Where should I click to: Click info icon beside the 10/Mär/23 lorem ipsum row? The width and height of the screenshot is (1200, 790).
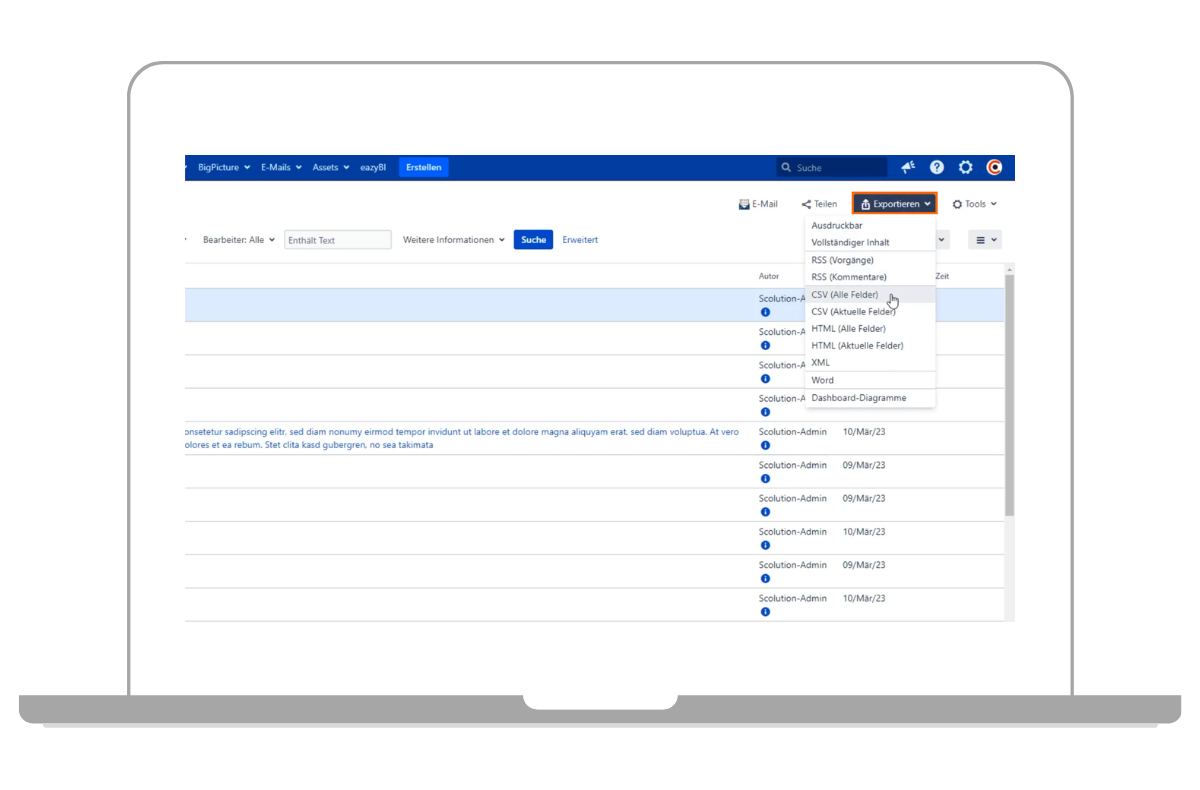(x=765, y=446)
